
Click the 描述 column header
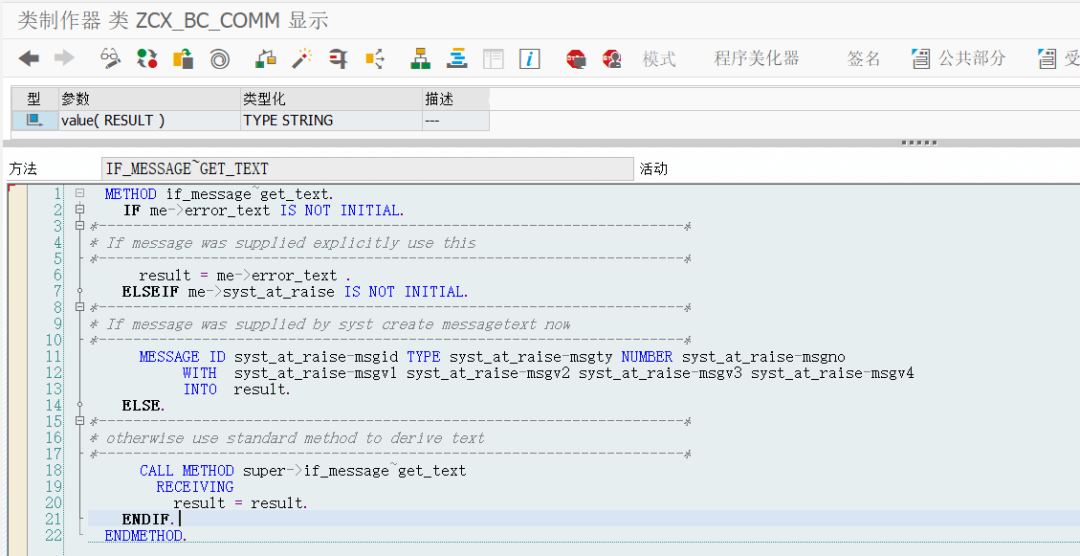(x=456, y=99)
